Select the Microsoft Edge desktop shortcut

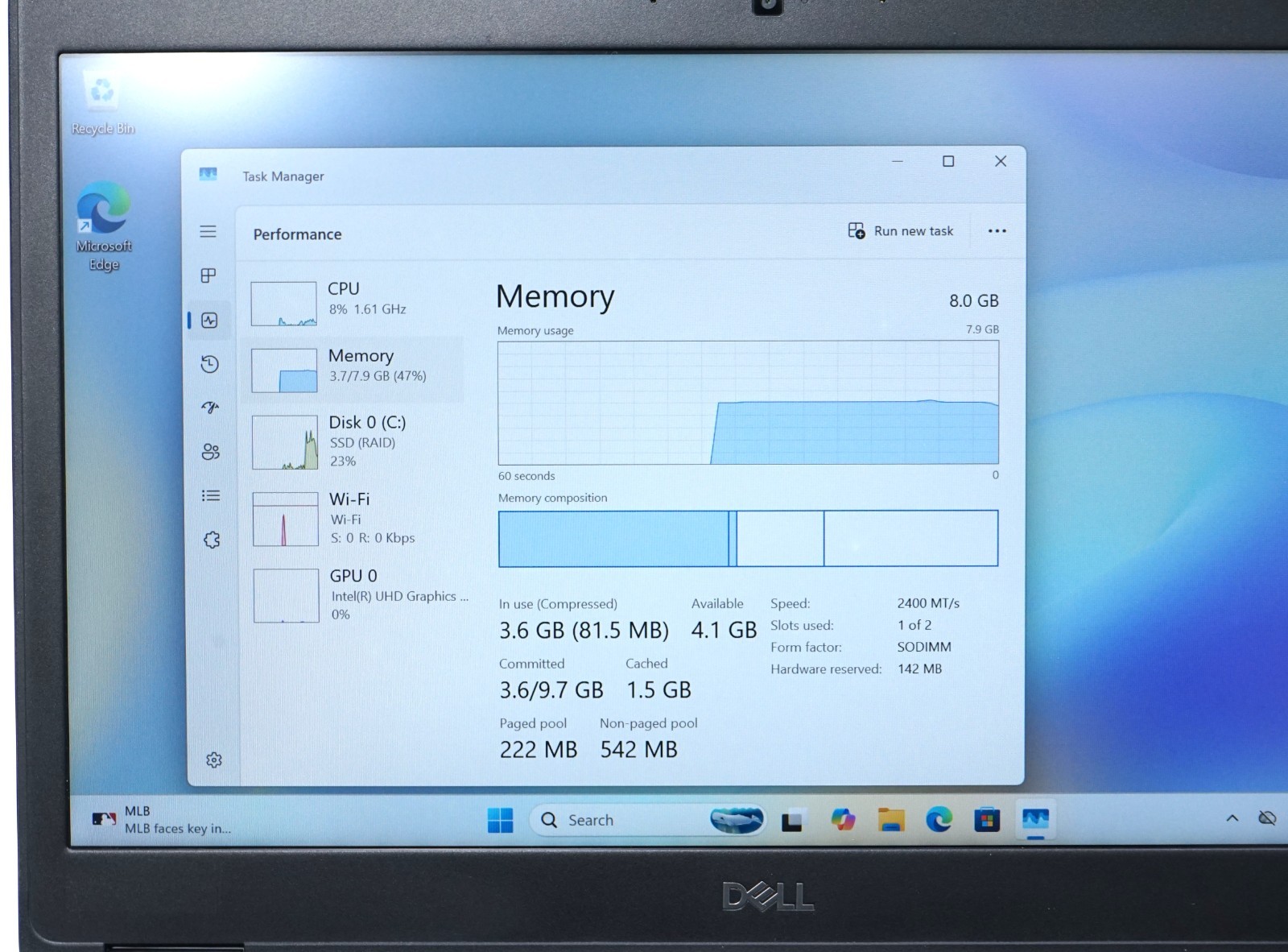click(104, 226)
